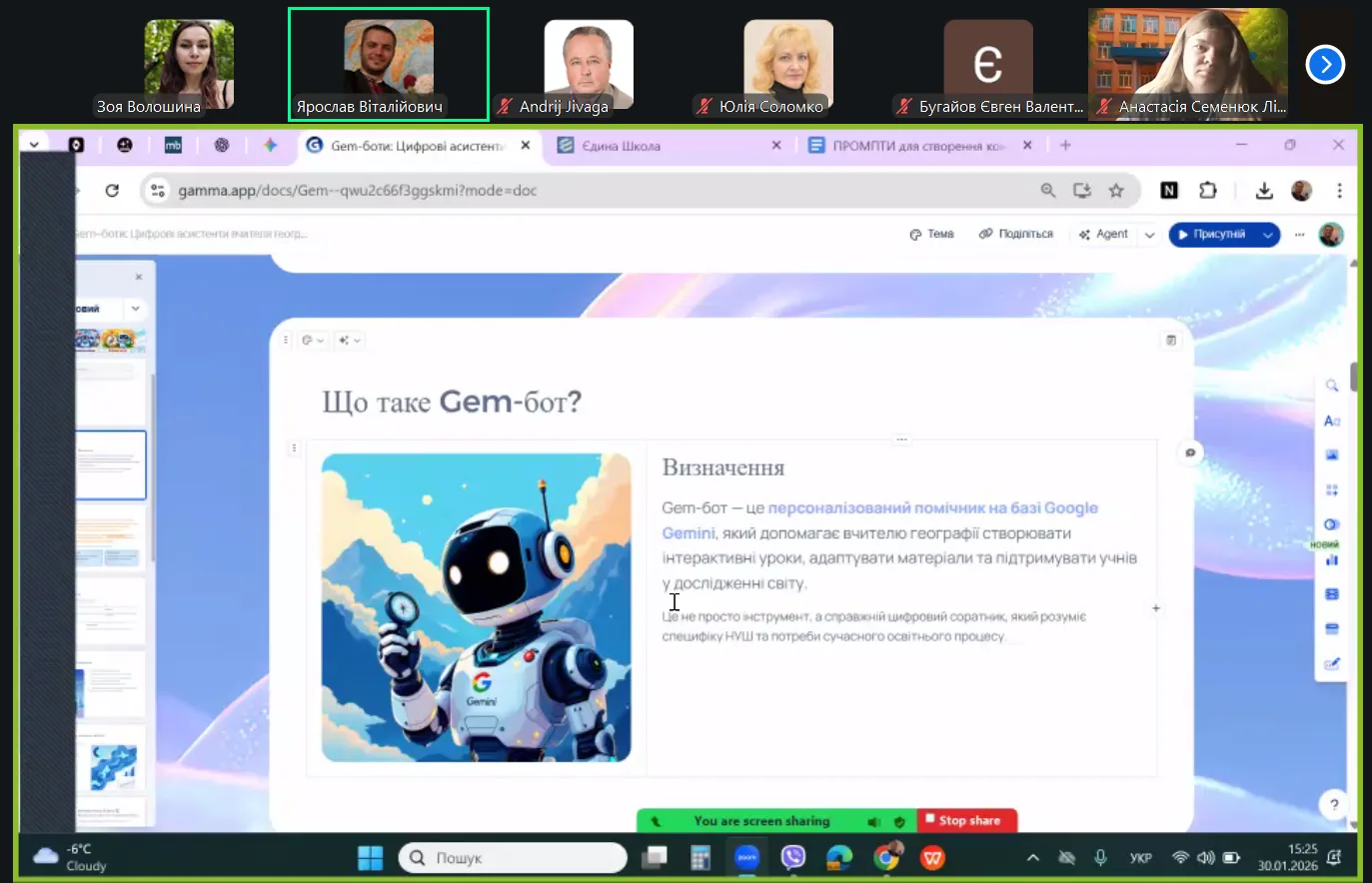Bookmark this page with the star
This screenshot has height=883, width=1372.
[1116, 190]
